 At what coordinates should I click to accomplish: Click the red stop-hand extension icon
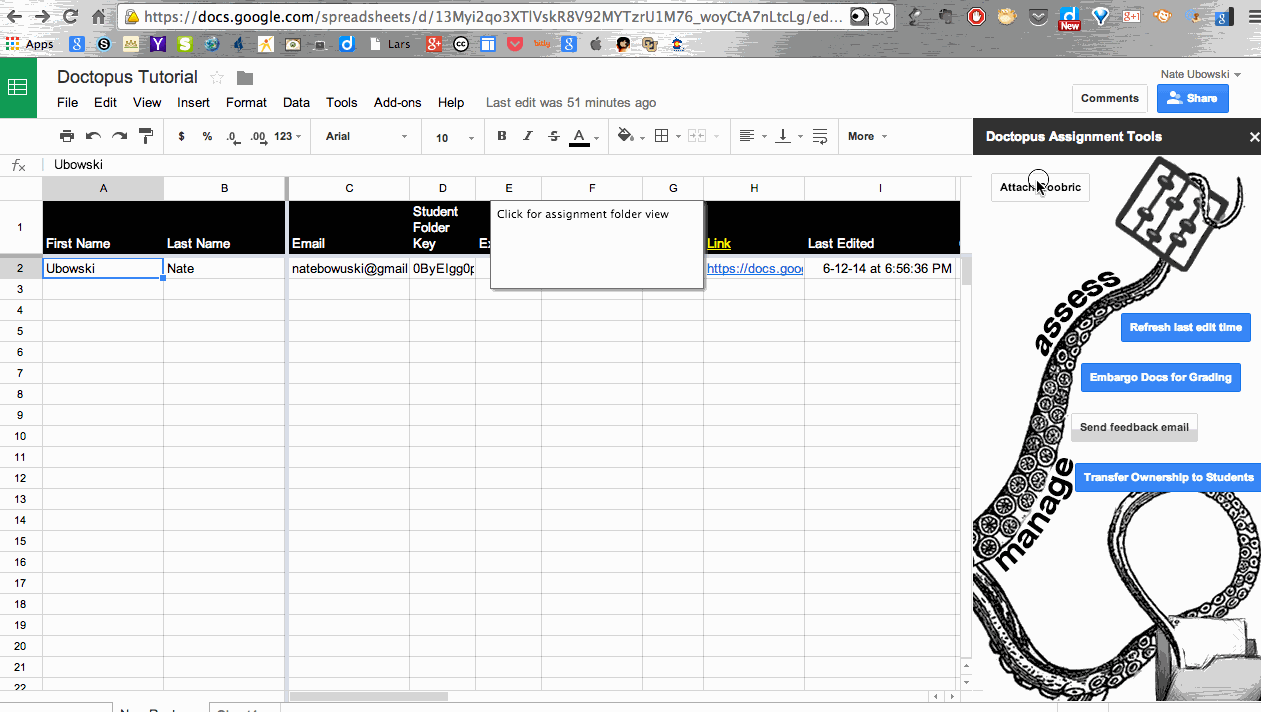pyautogui.click(x=976, y=16)
